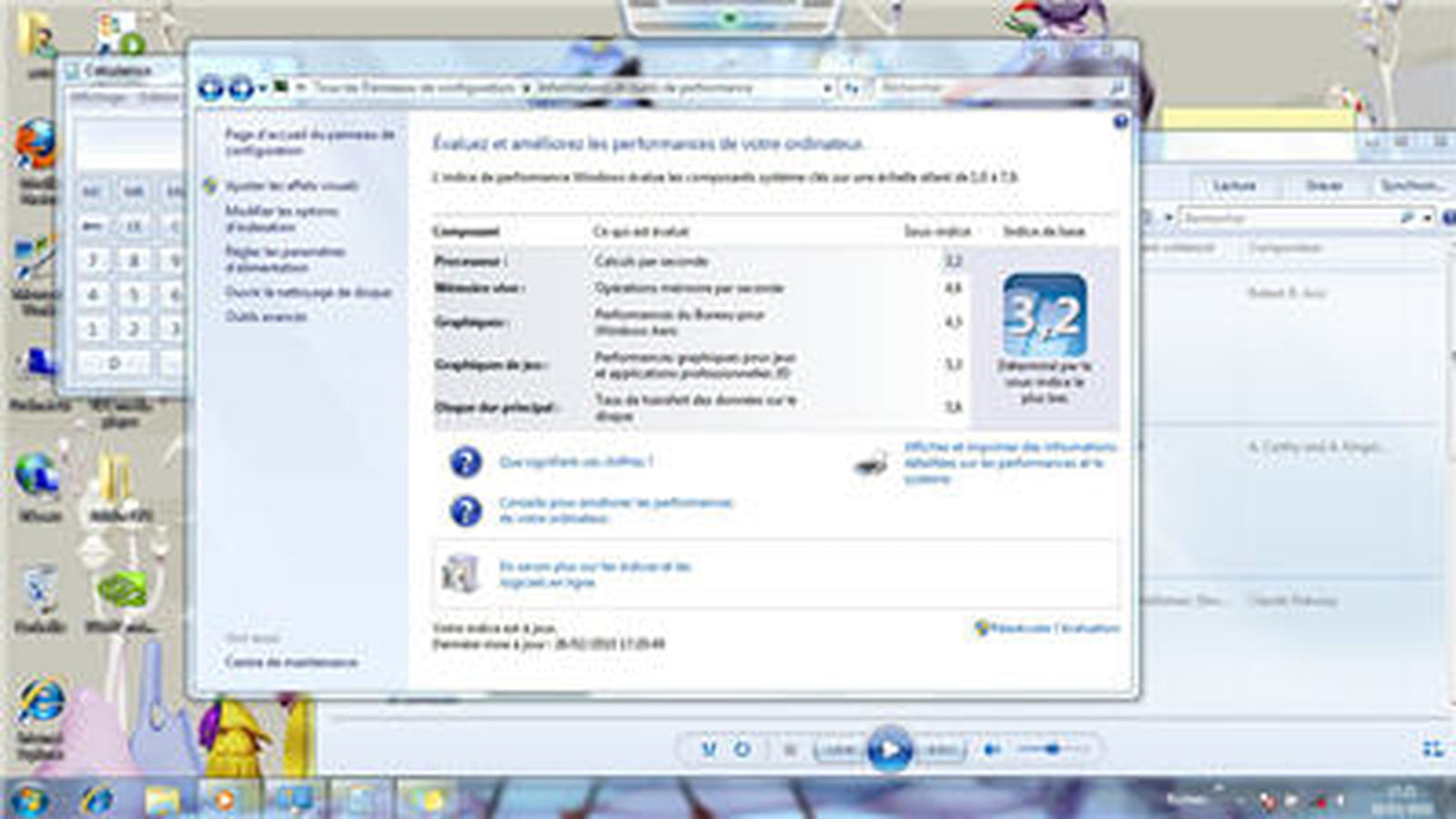Stop playback in Windows Media Player

[790, 750]
